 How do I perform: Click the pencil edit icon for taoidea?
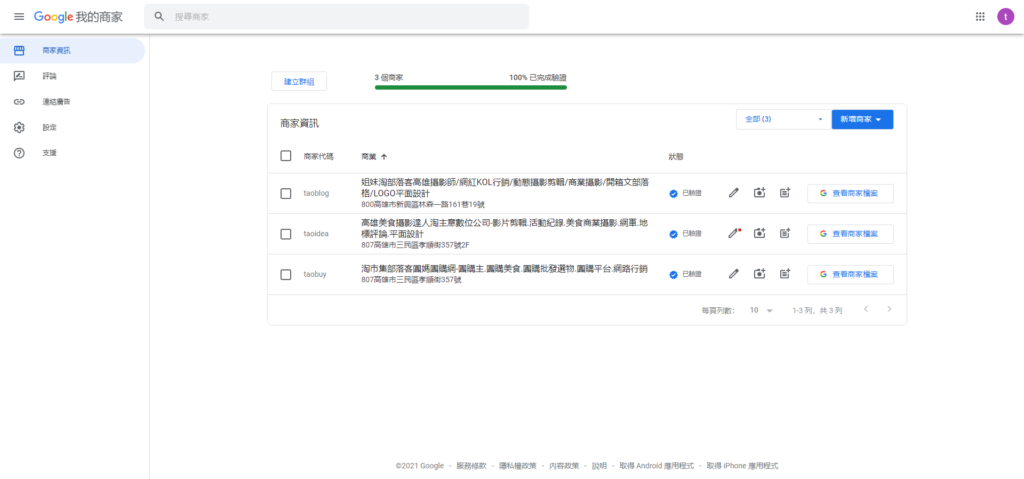[x=733, y=233]
